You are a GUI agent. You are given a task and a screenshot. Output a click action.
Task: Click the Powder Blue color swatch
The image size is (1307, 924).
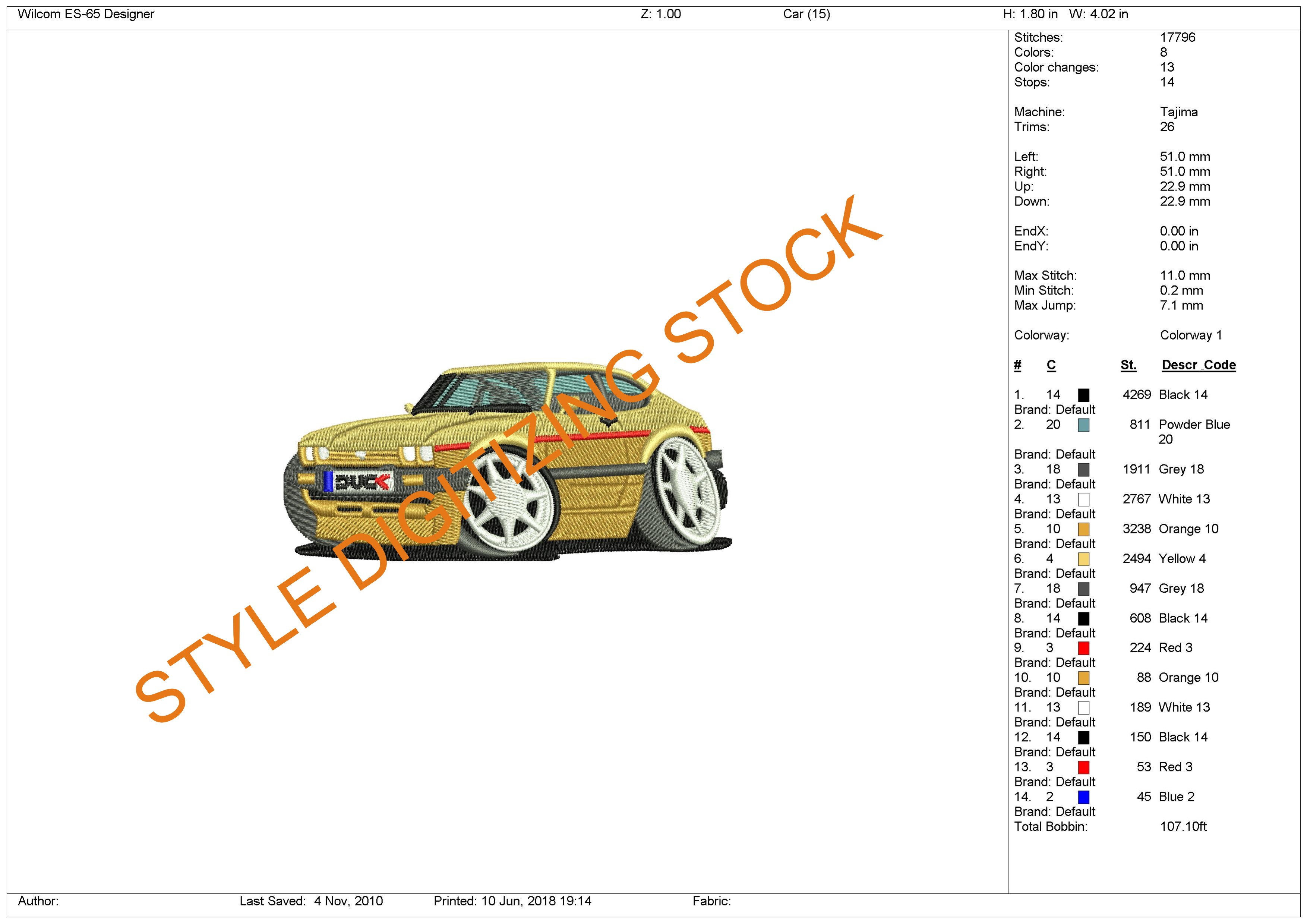[1083, 425]
